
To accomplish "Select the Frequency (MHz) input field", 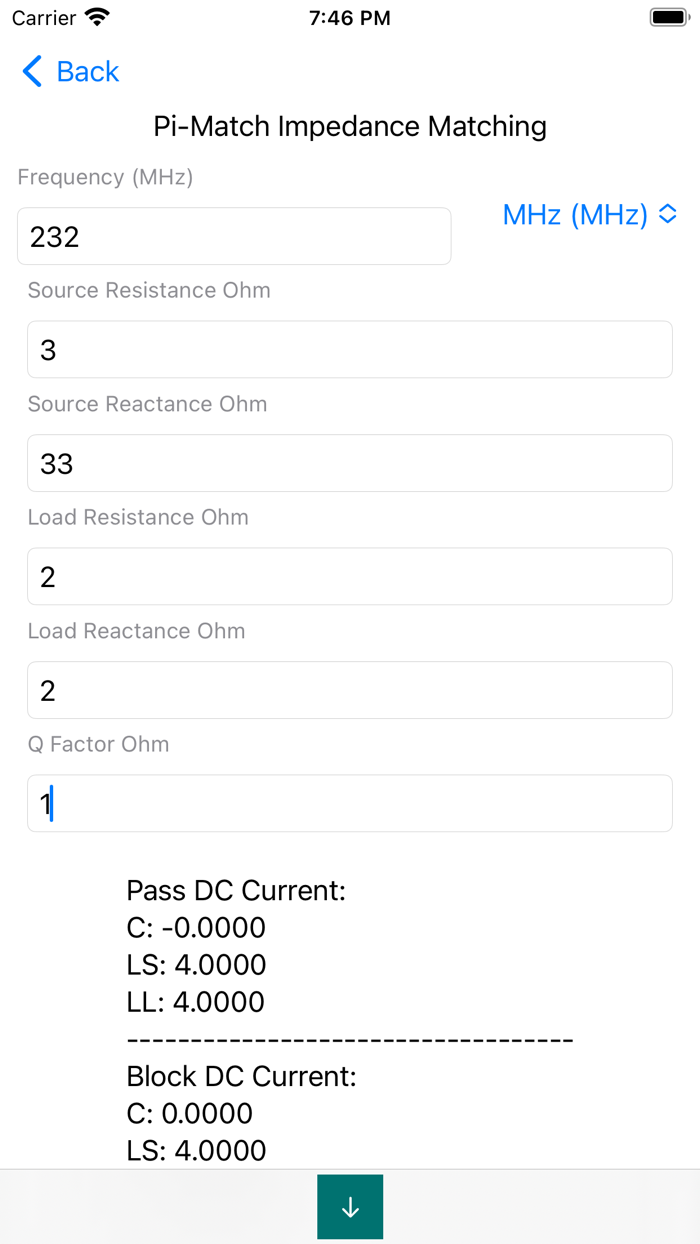I will [x=234, y=235].
